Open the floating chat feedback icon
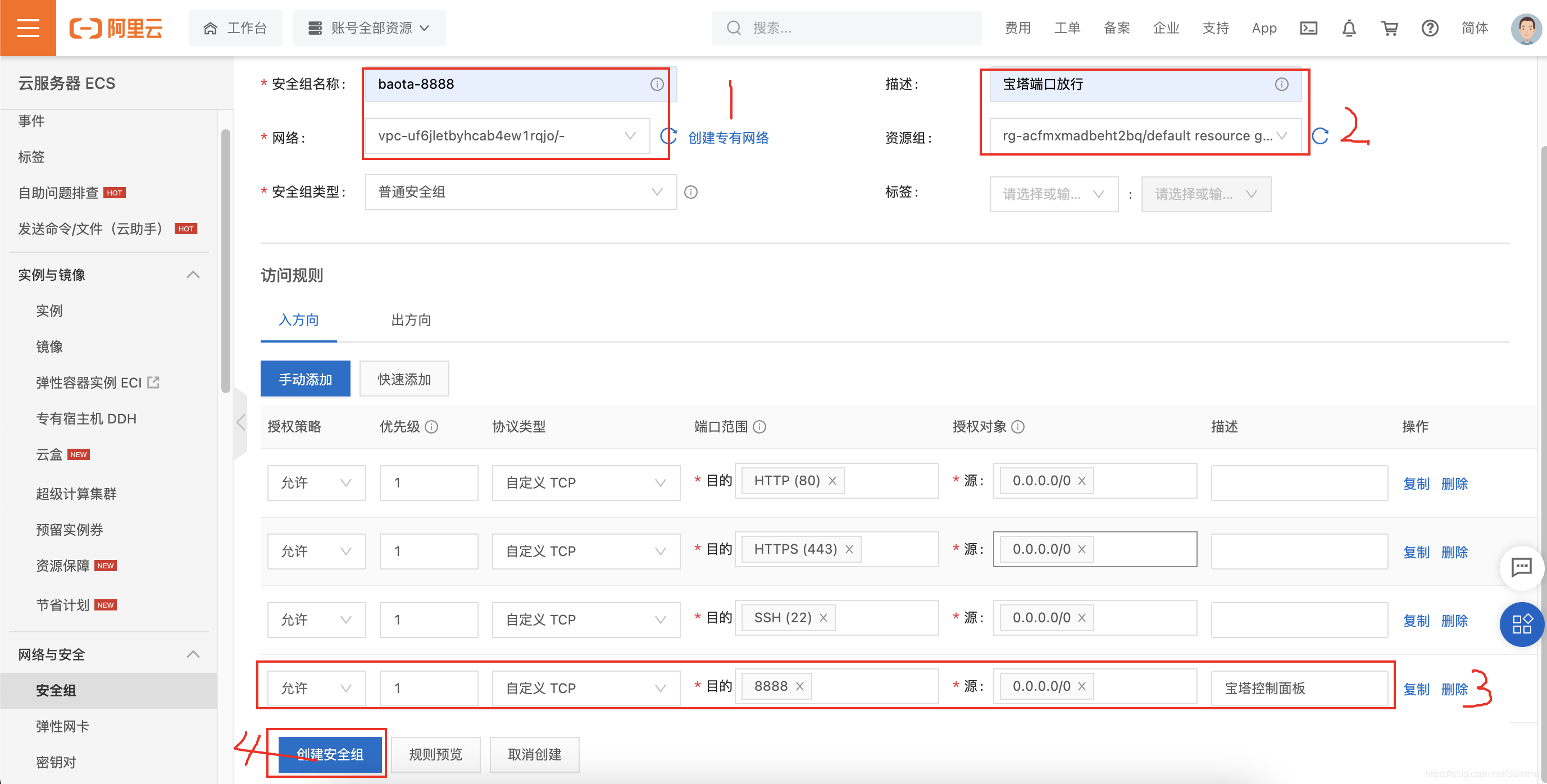The height and width of the screenshot is (784, 1547). [x=1521, y=567]
